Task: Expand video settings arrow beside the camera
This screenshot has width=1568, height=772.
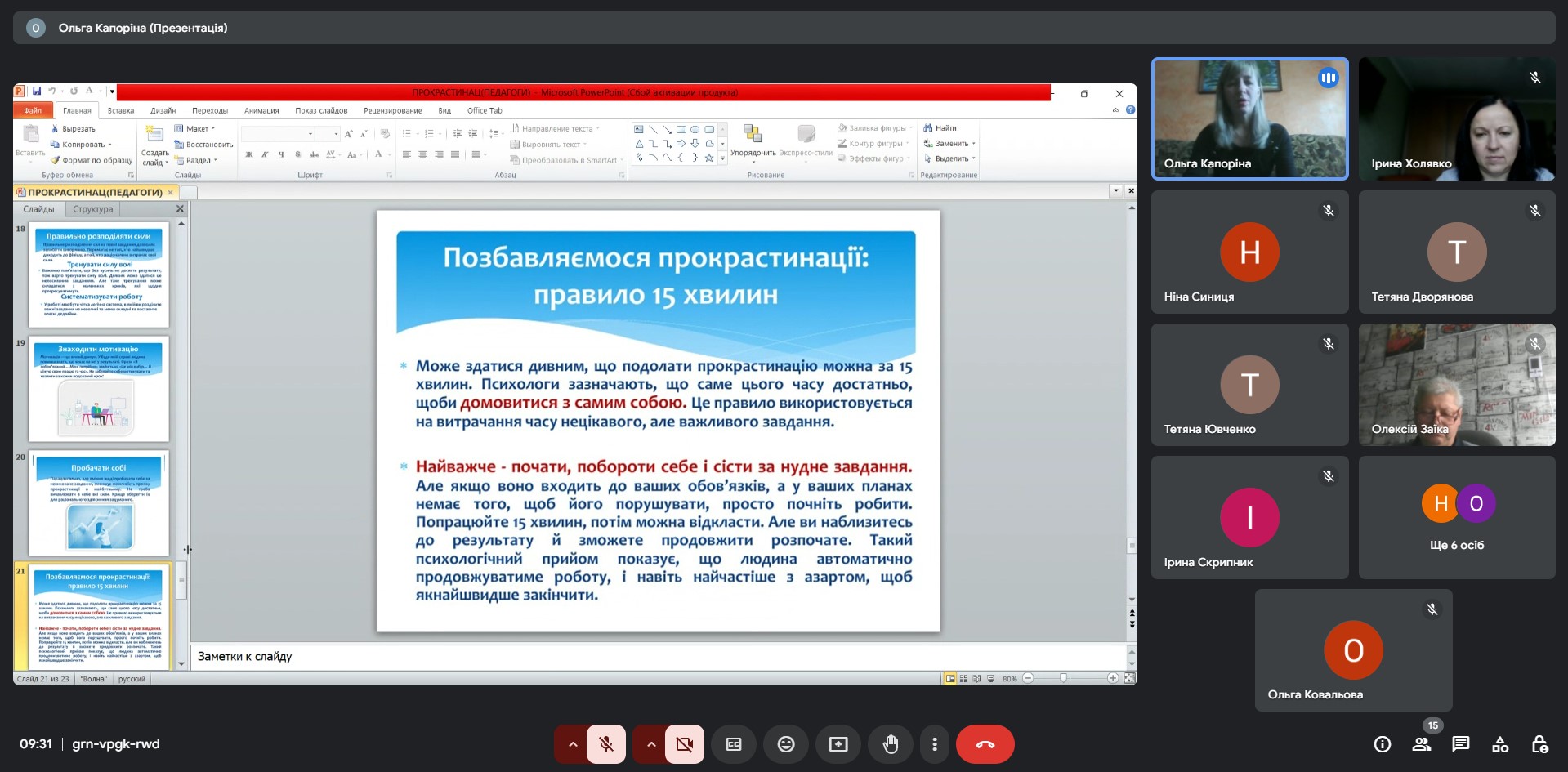Action: (x=650, y=744)
